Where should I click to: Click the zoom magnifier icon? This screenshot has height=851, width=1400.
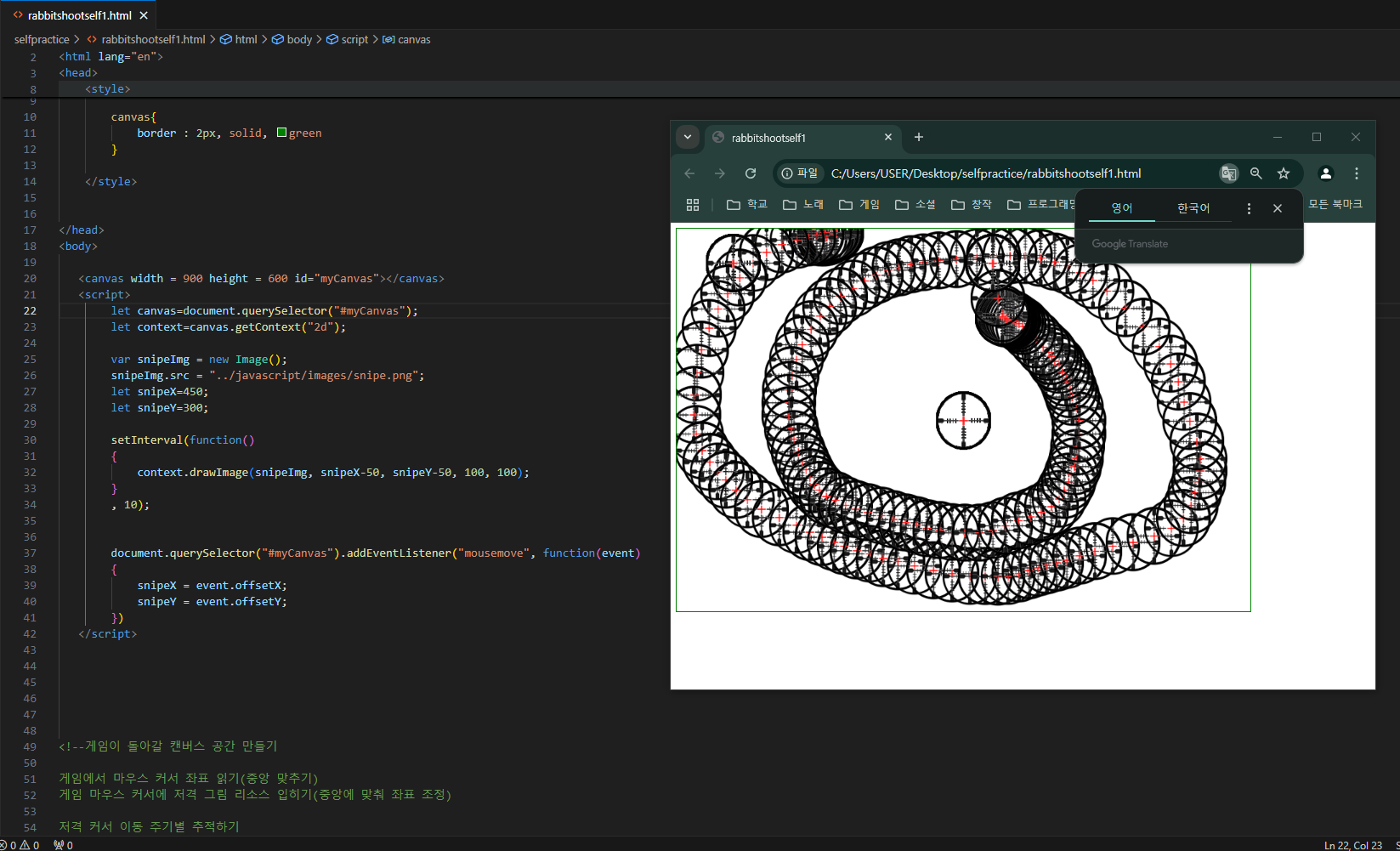tap(1256, 173)
